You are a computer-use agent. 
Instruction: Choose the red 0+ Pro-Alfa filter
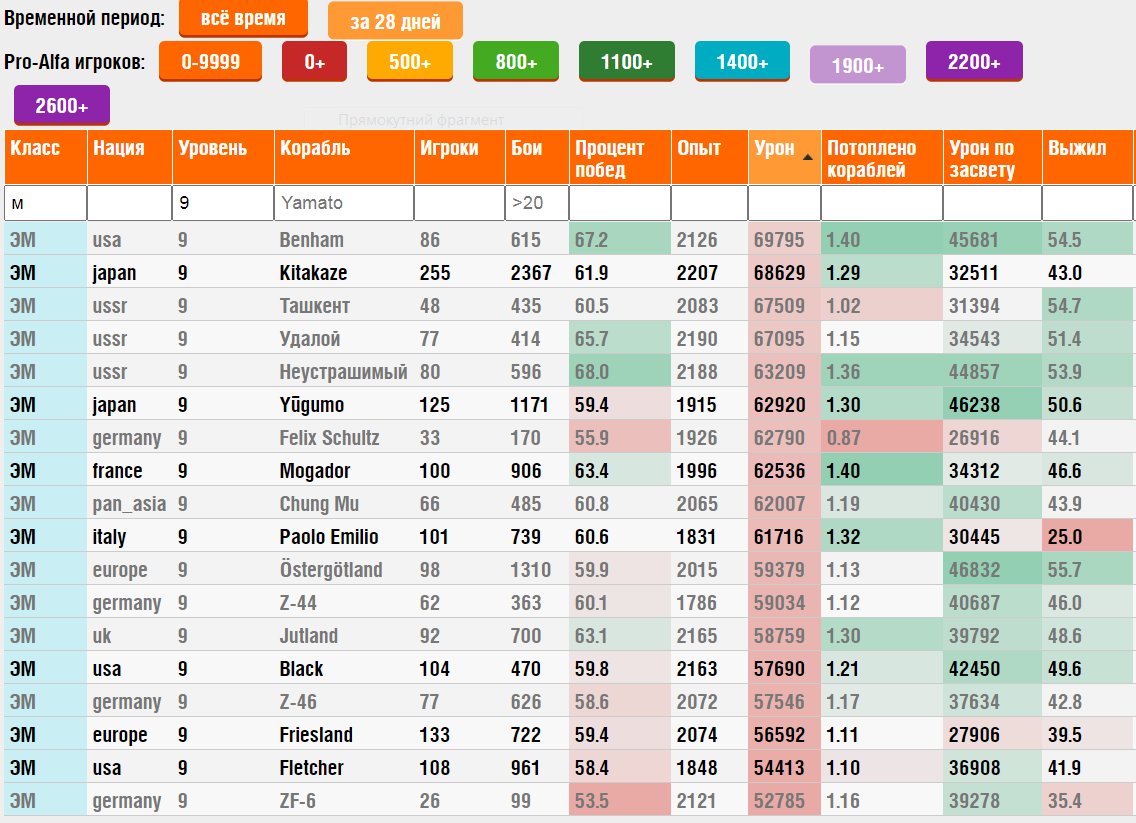(x=314, y=62)
